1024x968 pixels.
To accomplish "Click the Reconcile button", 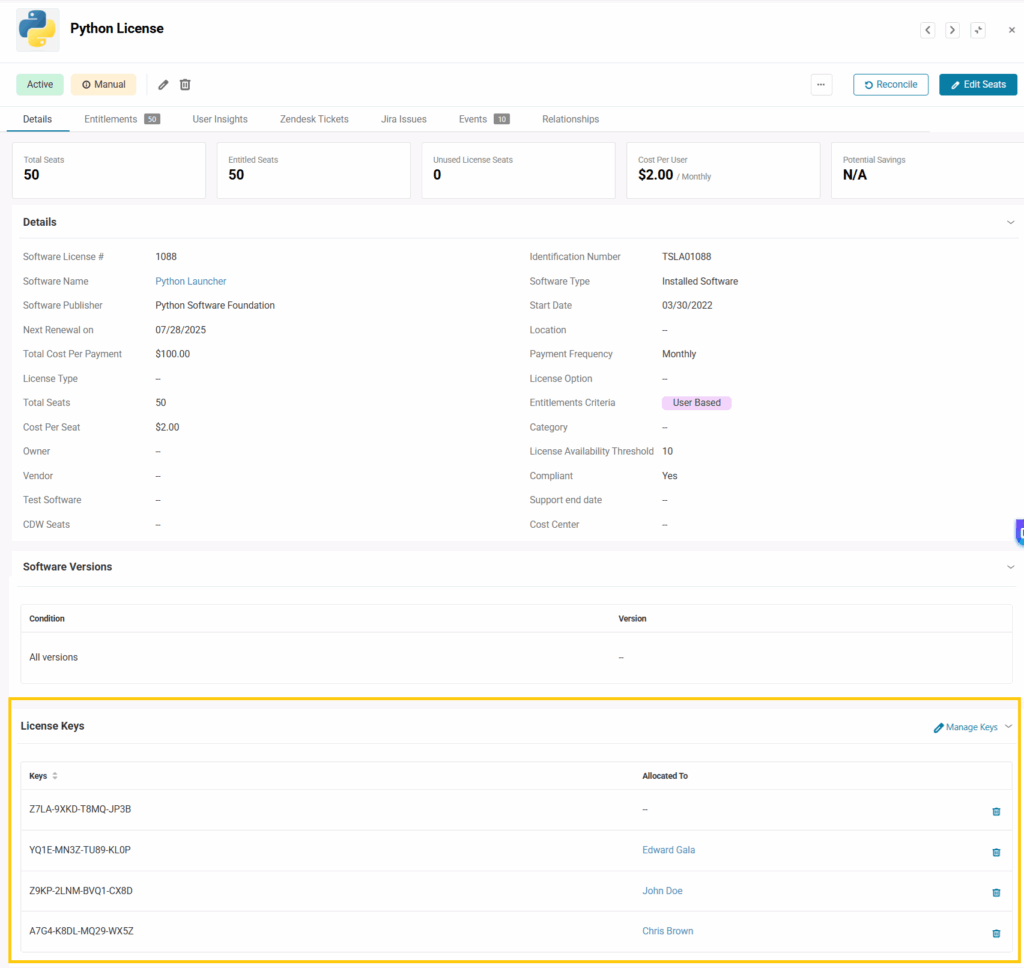I will (890, 84).
